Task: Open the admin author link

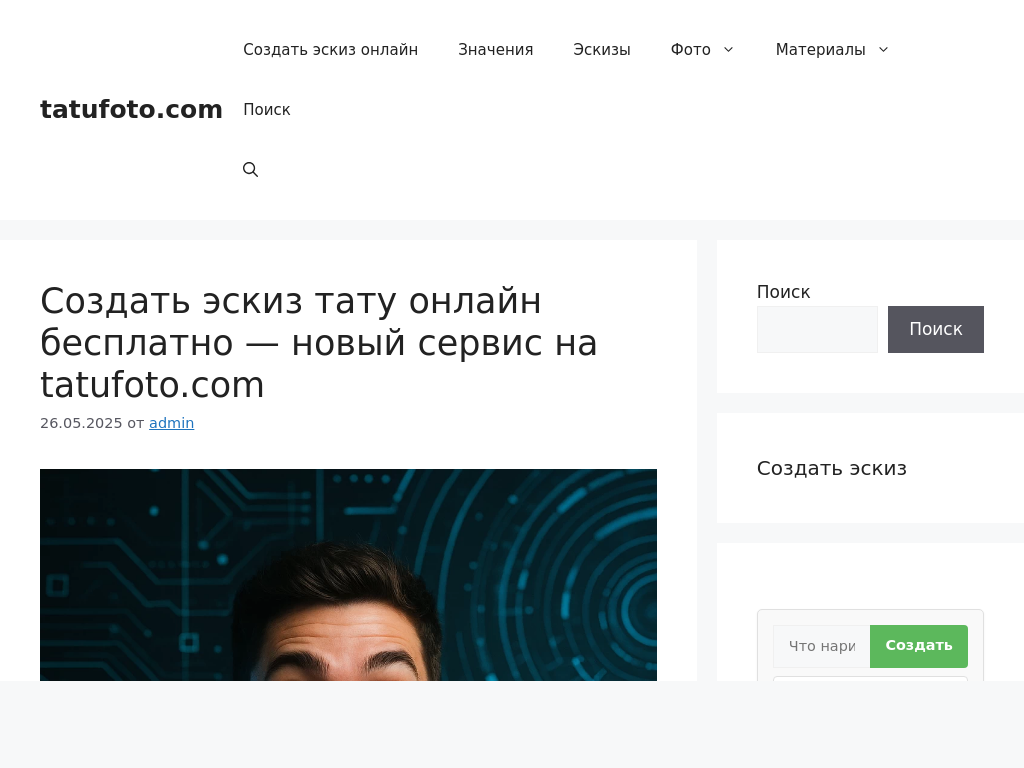Action: 171,423
